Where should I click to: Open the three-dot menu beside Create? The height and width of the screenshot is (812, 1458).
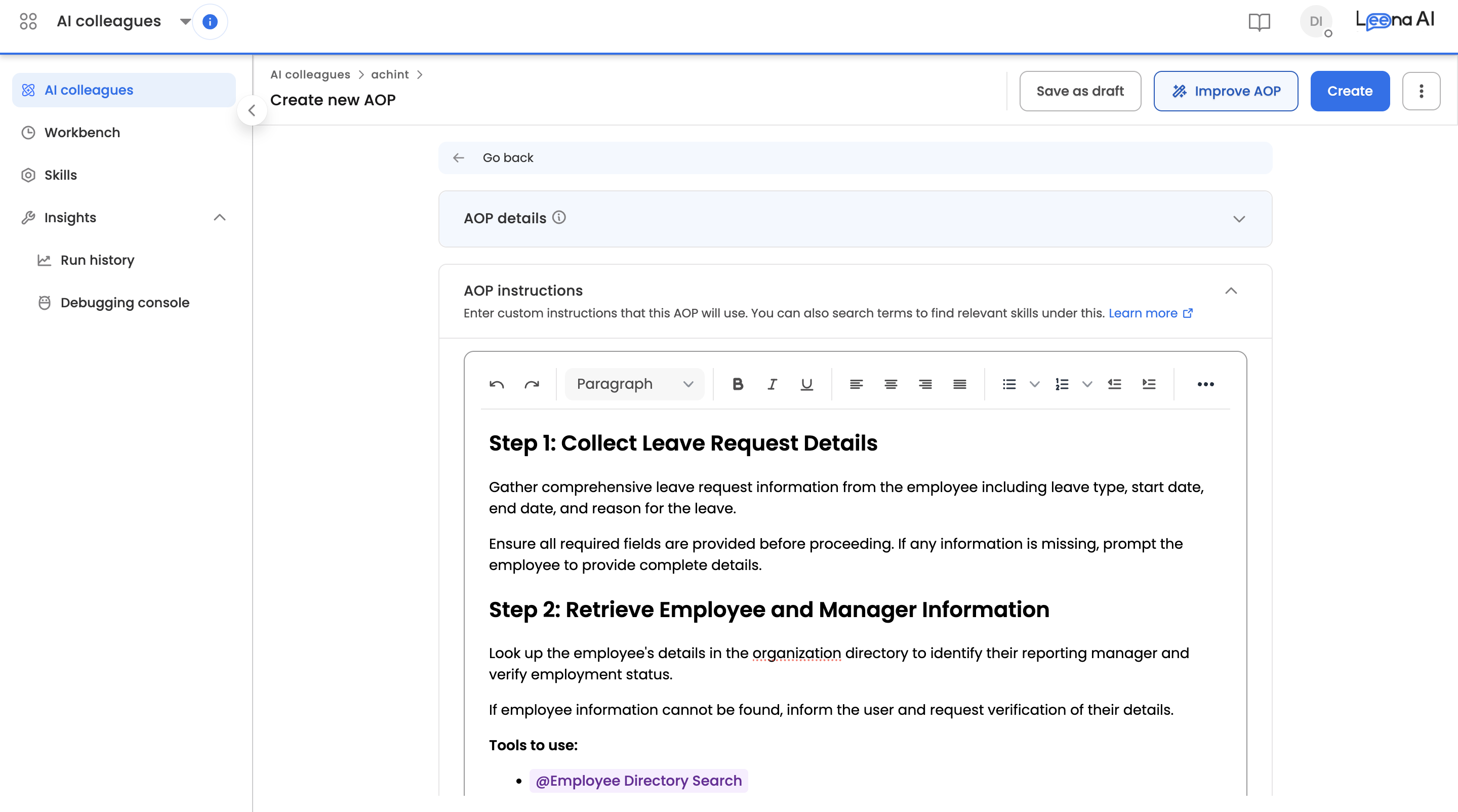click(x=1421, y=91)
